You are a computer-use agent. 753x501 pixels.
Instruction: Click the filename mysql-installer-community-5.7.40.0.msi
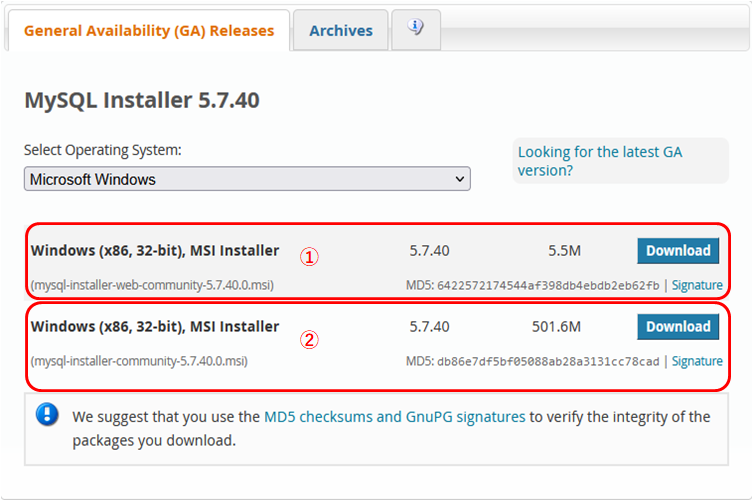pos(139,361)
